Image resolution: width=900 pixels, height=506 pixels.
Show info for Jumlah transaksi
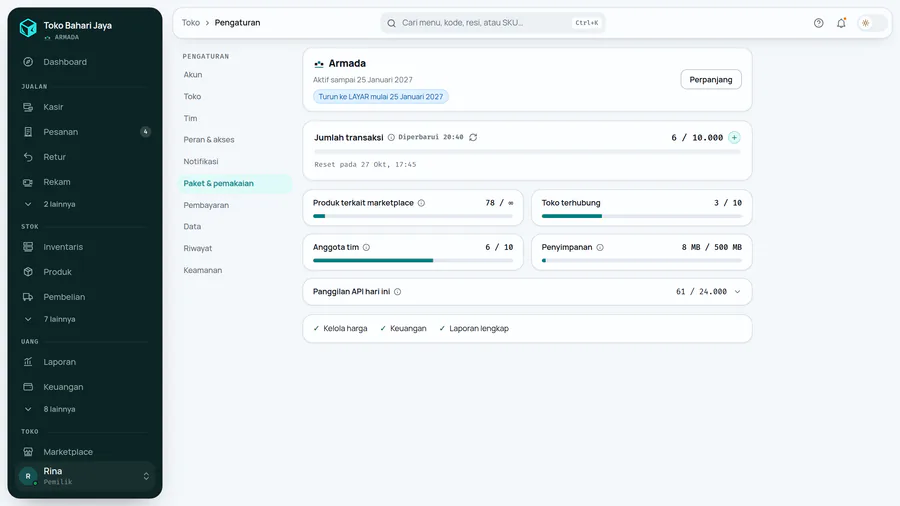391,138
